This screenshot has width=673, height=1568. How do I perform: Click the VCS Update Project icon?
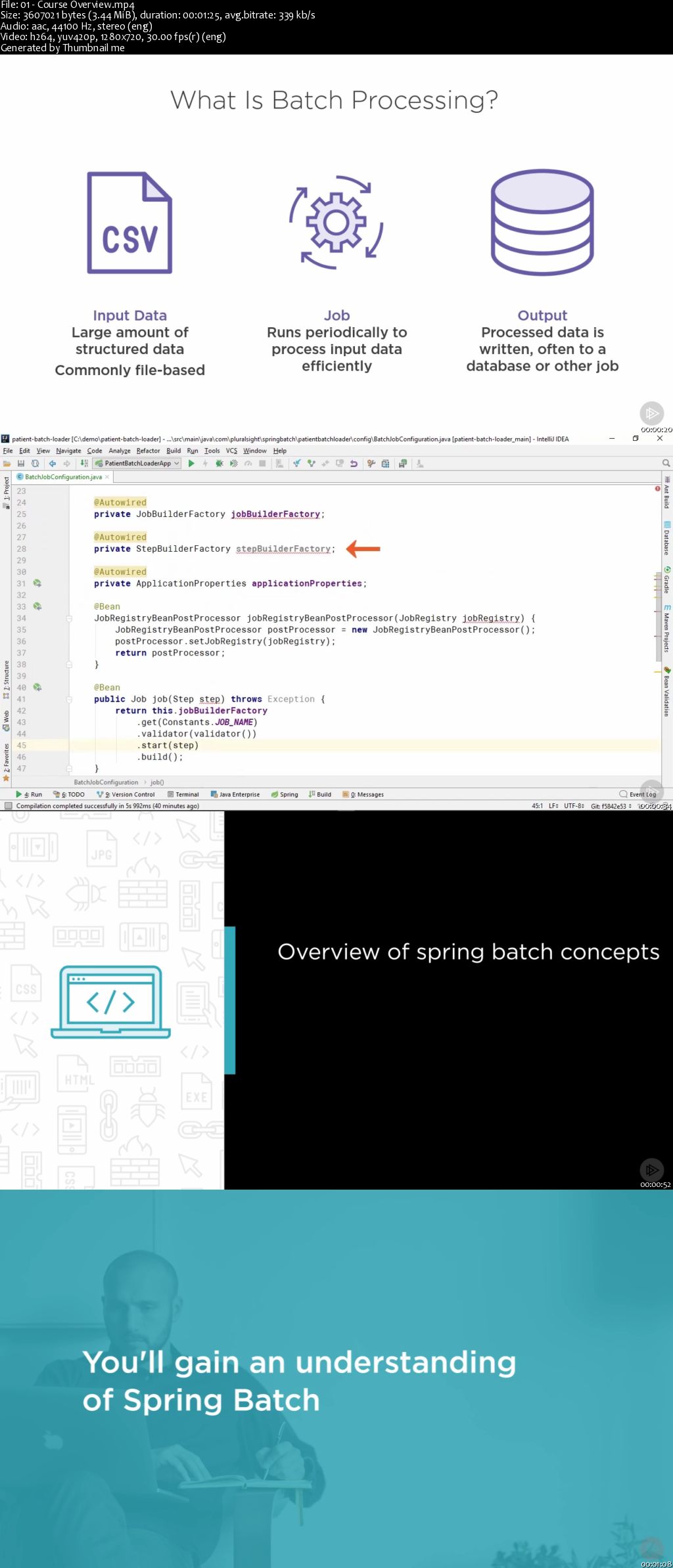click(x=297, y=464)
